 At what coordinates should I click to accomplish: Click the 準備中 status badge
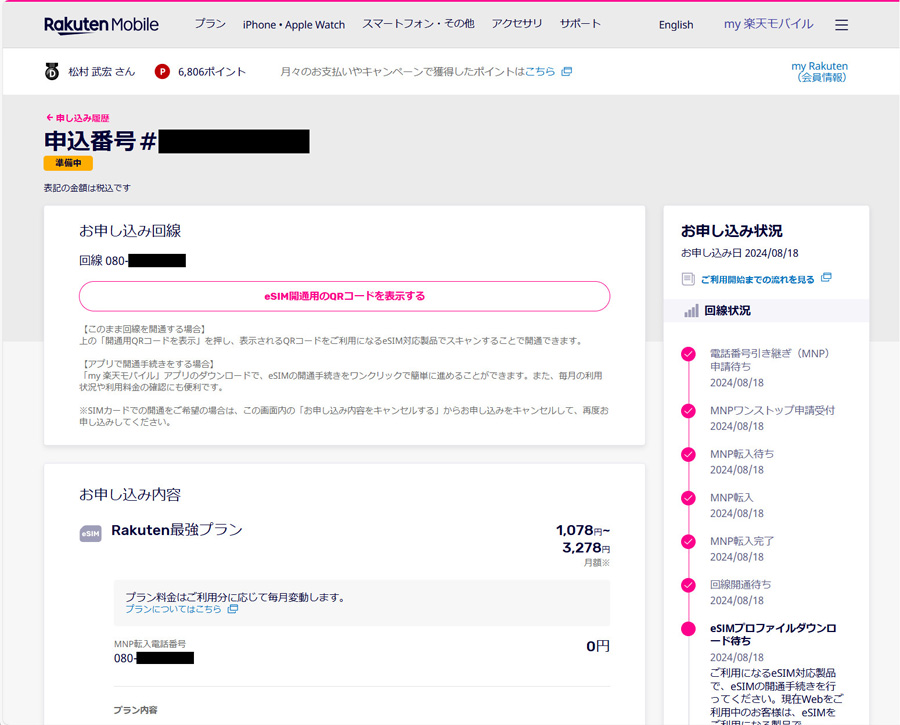coord(68,163)
